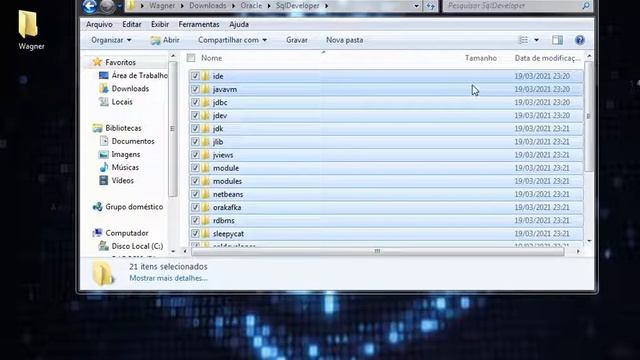Sort by the Tamanho column header
The width and height of the screenshot is (640, 360).
point(481,58)
